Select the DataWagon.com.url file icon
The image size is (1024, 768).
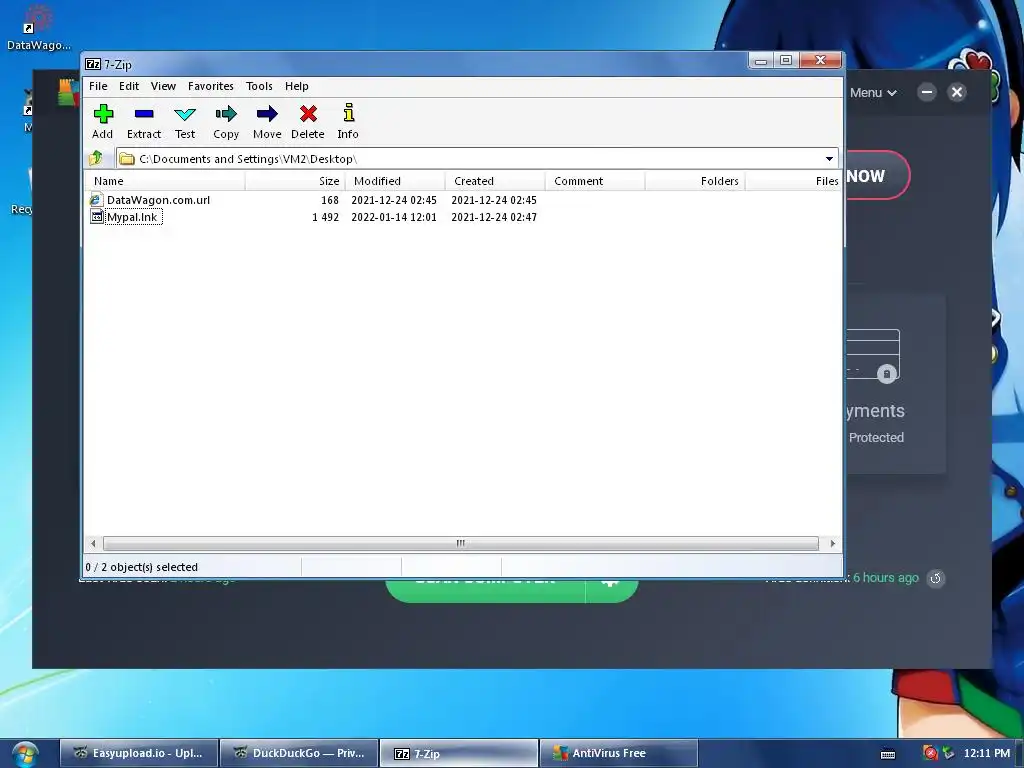[96, 200]
